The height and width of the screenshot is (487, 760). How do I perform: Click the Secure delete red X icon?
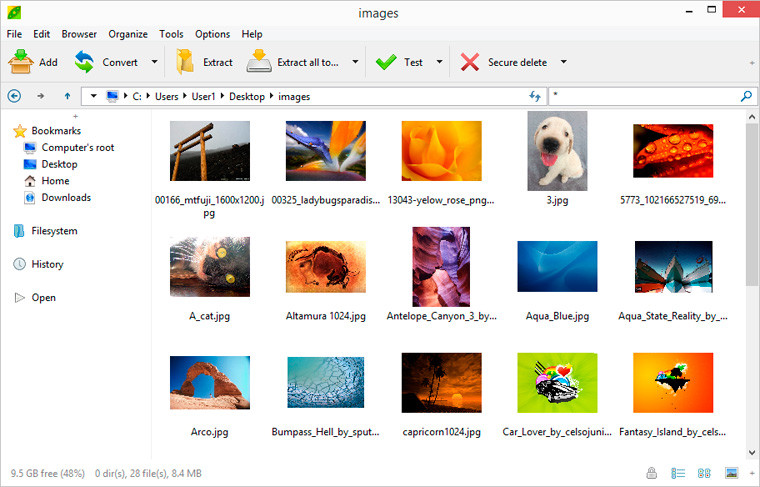point(470,62)
